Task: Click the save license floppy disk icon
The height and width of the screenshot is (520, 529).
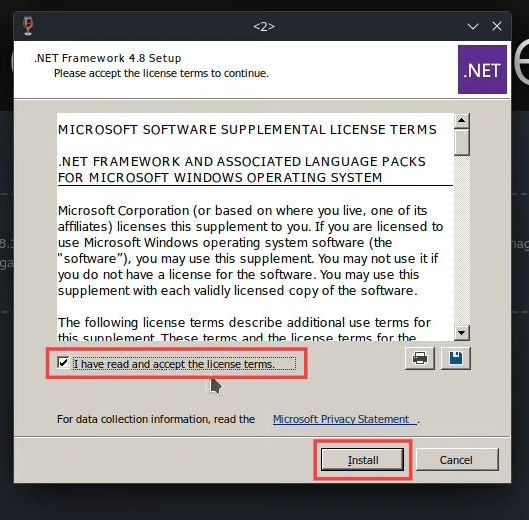Action: pyautogui.click(x=456, y=358)
